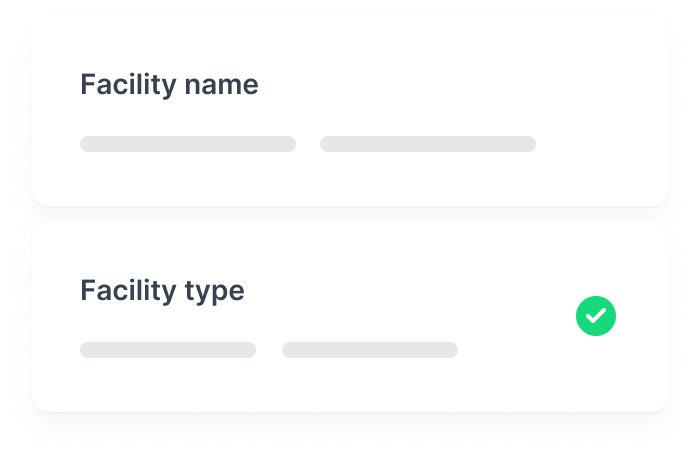Click the word "type" in bottom card
The image size is (700, 460).
tap(214, 293)
